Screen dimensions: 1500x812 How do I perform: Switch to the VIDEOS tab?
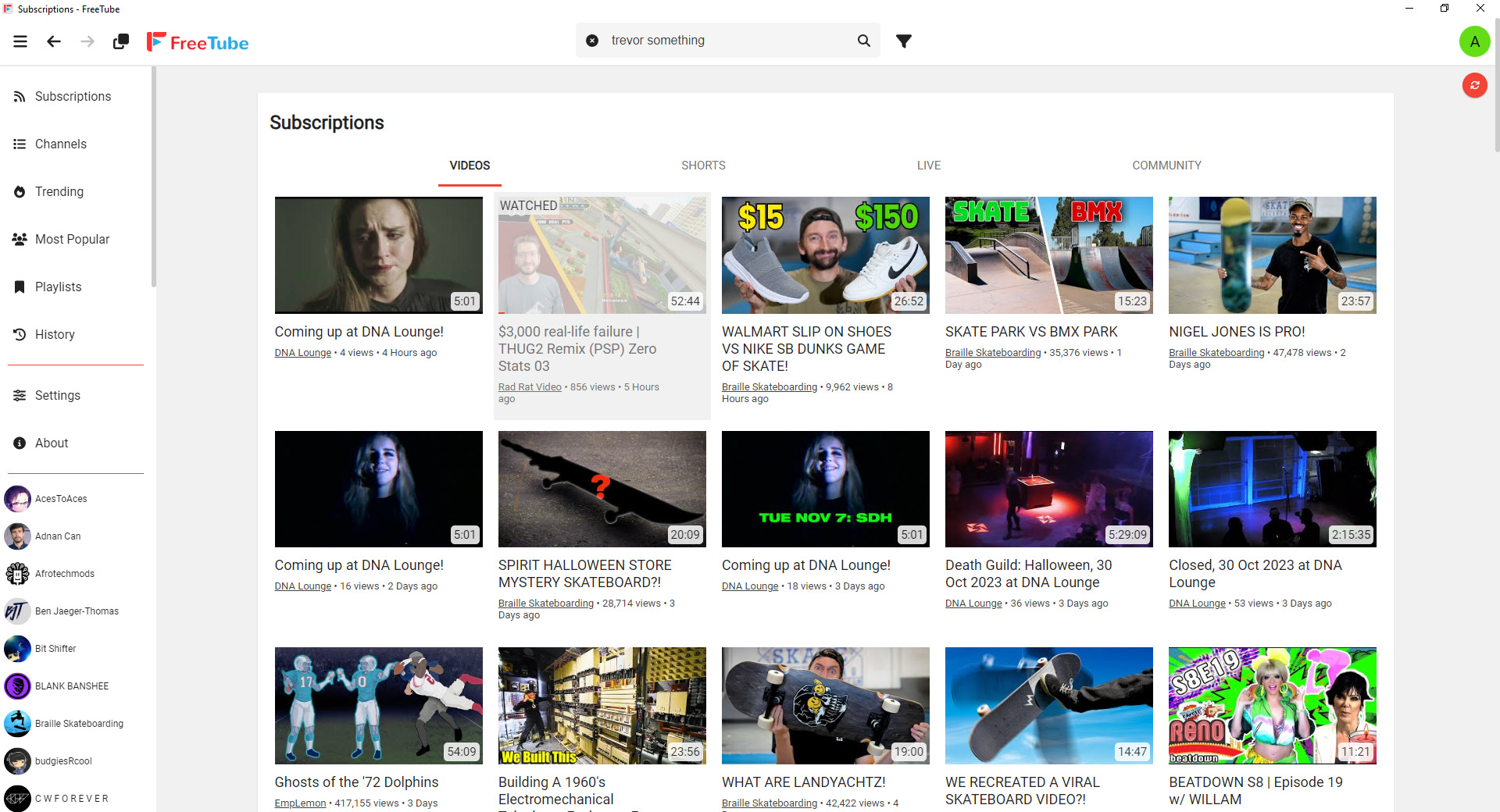click(x=470, y=166)
